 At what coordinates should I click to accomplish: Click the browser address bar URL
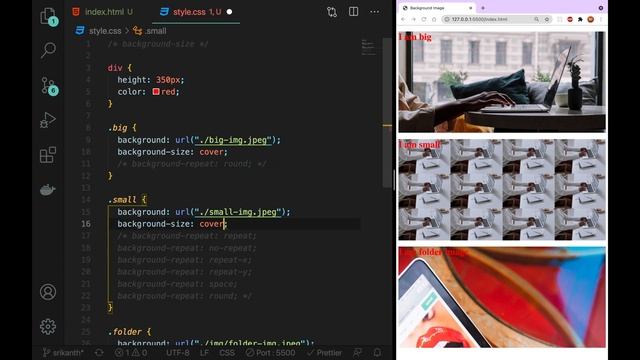(x=480, y=19)
